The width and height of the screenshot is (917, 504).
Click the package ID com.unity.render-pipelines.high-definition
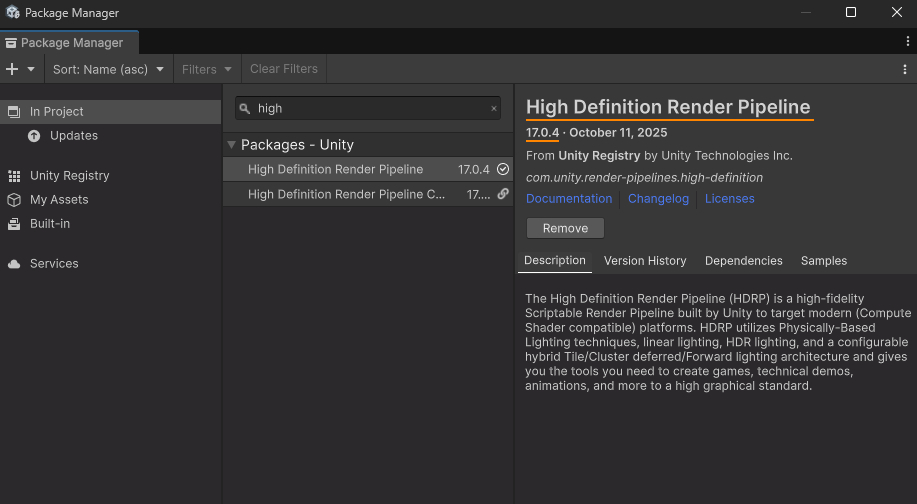[644, 177]
